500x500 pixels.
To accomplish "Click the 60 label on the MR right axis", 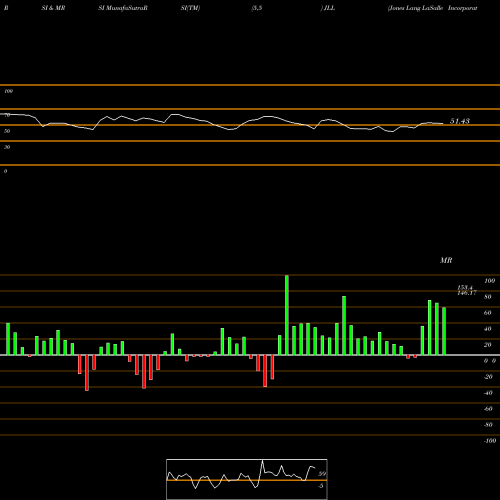I will pos(488,313).
